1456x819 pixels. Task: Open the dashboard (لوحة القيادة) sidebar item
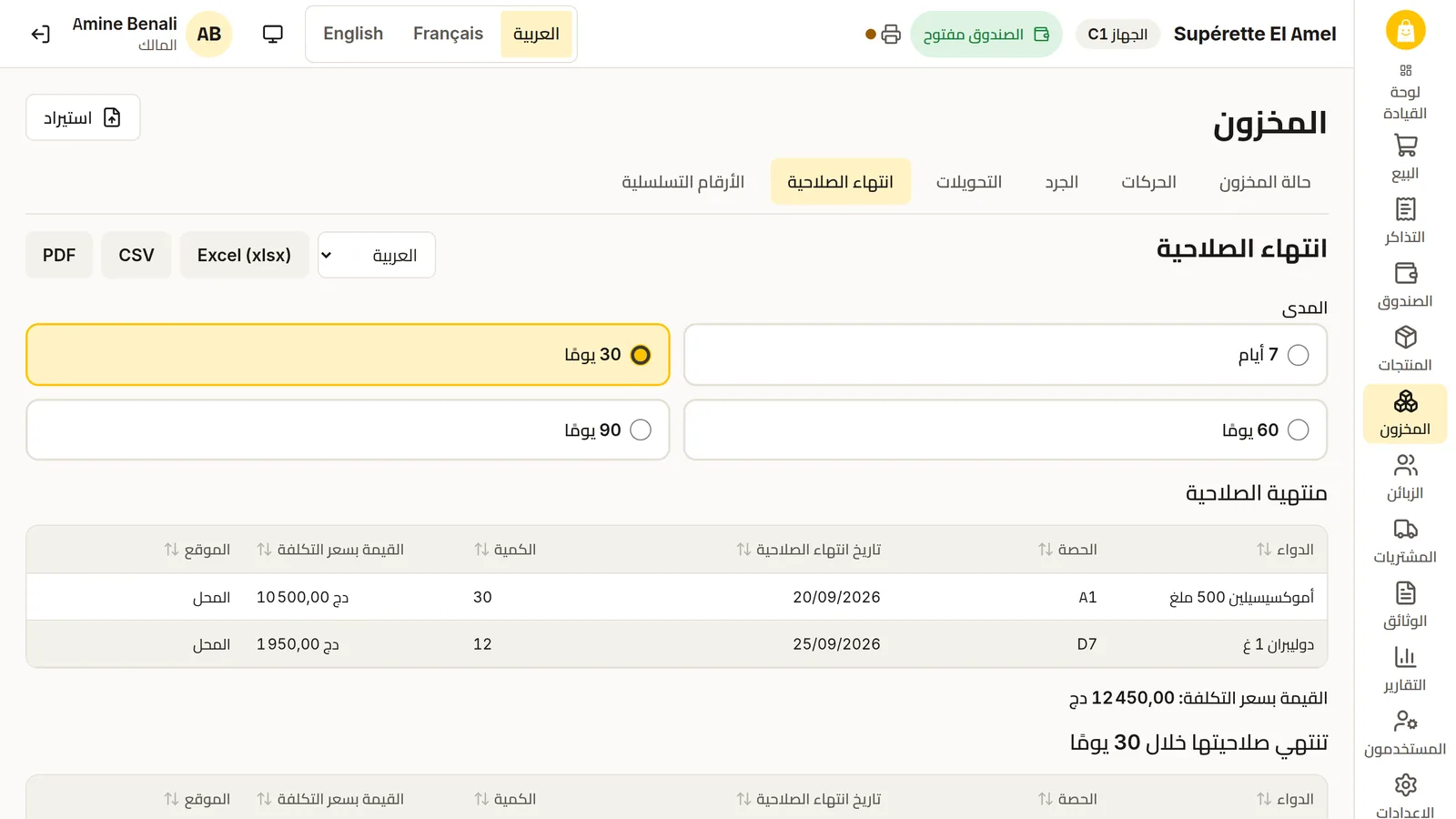(1405, 93)
